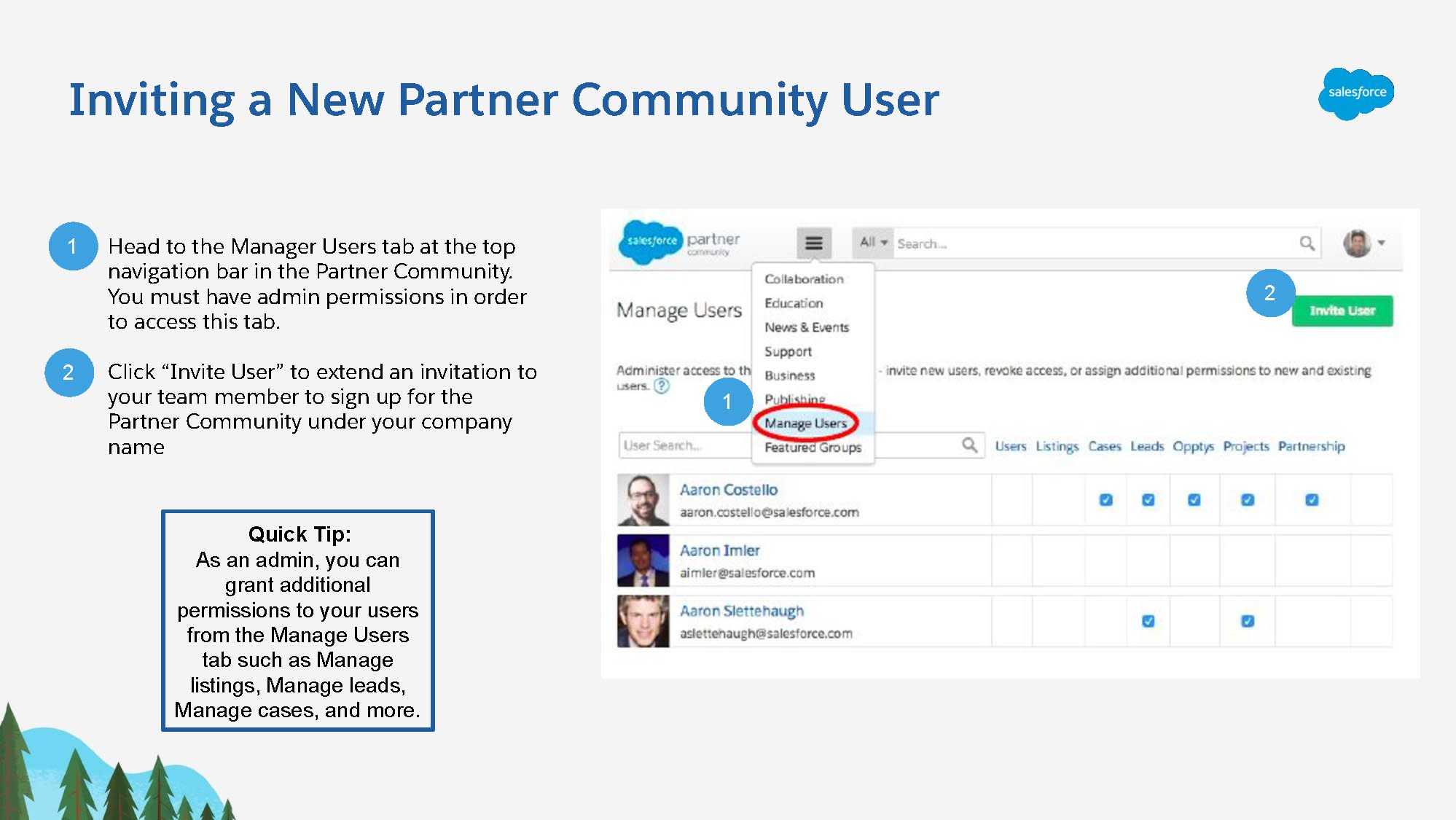Click the email aslettehaugh@salesforce.com
Image resolution: width=1456 pixels, height=820 pixels.
click(766, 633)
